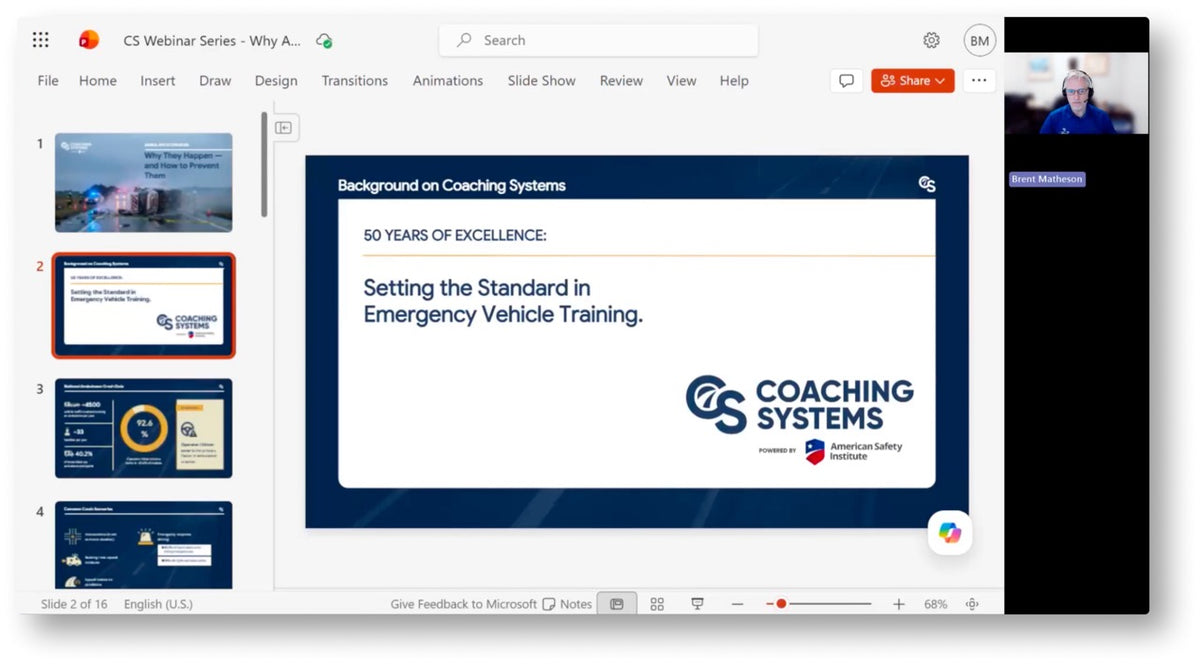Screen dimensions: 1200x665
Task: Click the thumbnail pane scrollbar
Action: [264, 165]
